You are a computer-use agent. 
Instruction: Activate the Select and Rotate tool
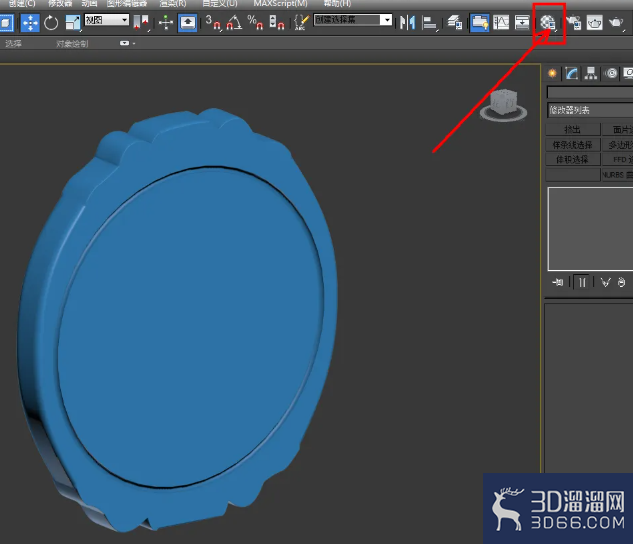click(x=51, y=23)
